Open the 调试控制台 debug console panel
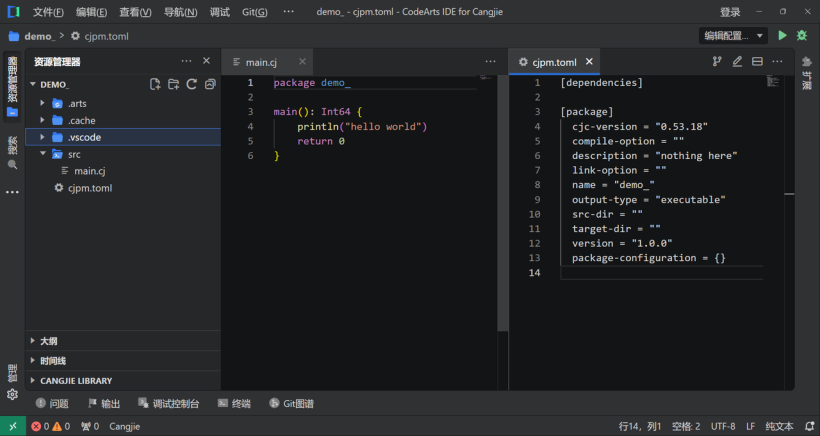Image resolution: width=820 pixels, height=436 pixels. [x=168, y=403]
